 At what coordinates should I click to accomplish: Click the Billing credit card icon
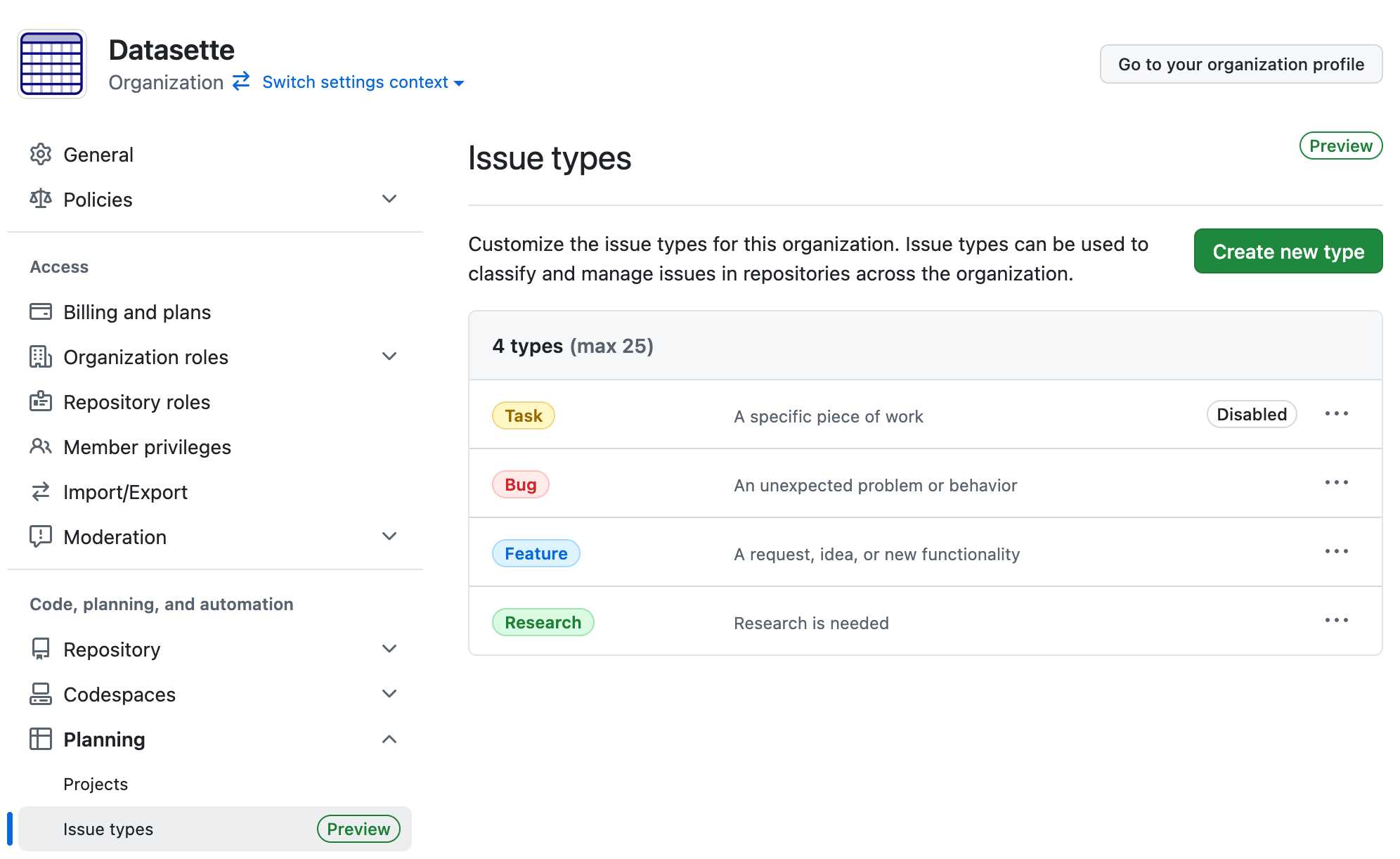[x=41, y=311]
